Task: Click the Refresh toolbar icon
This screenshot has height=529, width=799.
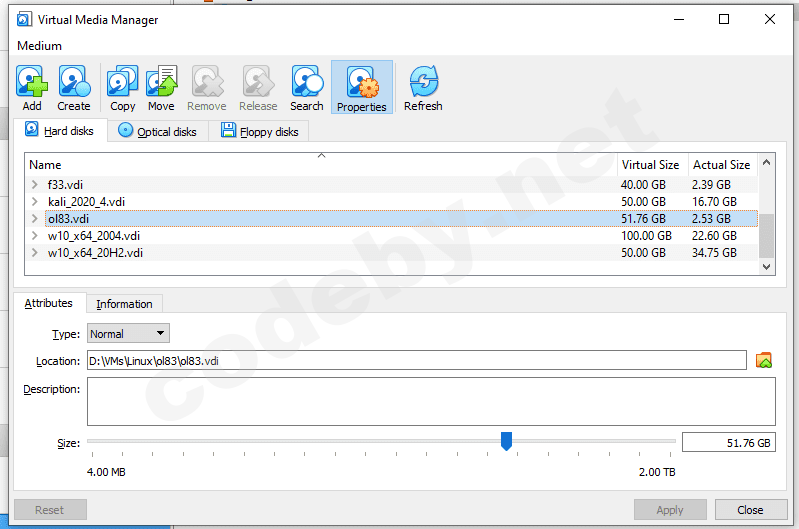Action: pos(423,87)
